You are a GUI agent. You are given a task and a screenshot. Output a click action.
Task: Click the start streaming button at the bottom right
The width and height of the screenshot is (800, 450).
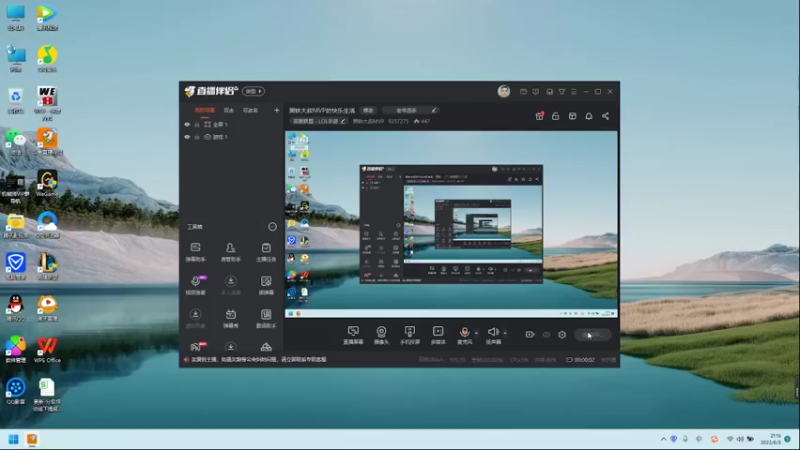tap(592, 335)
